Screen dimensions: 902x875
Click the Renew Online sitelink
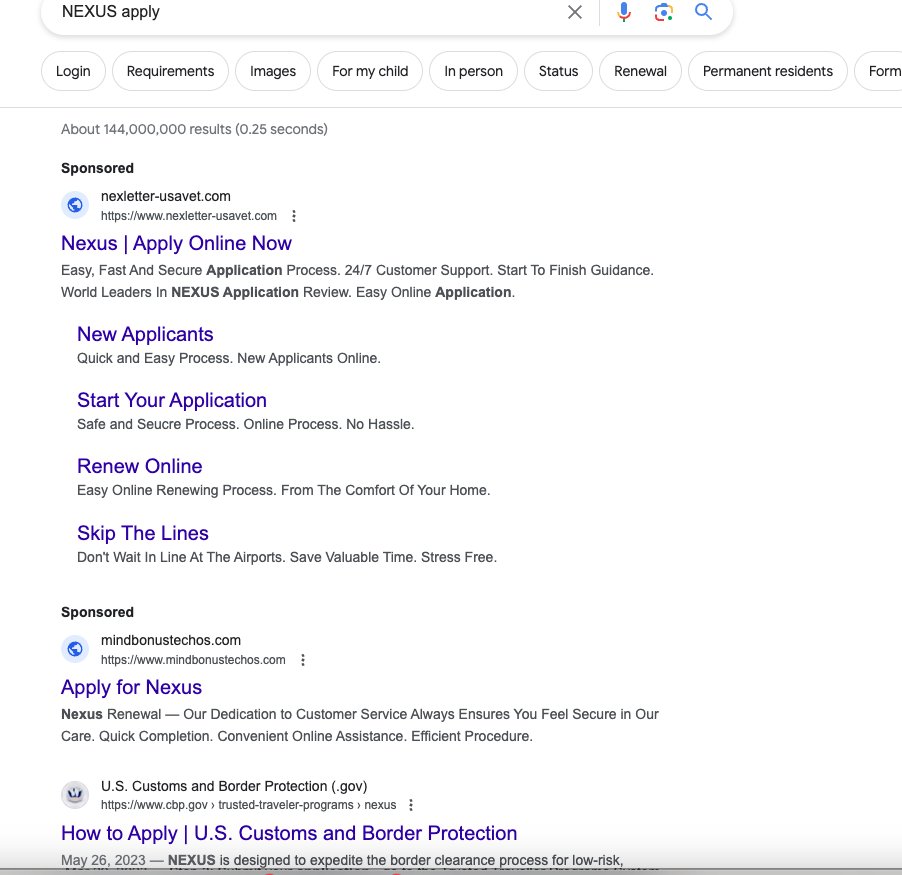(139, 466)
